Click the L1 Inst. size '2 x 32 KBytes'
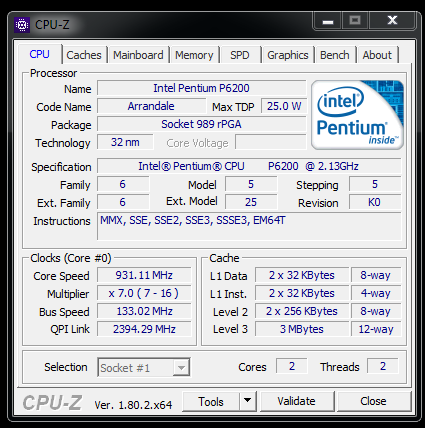Screen dimensions: 425x428 coord(302,293)
